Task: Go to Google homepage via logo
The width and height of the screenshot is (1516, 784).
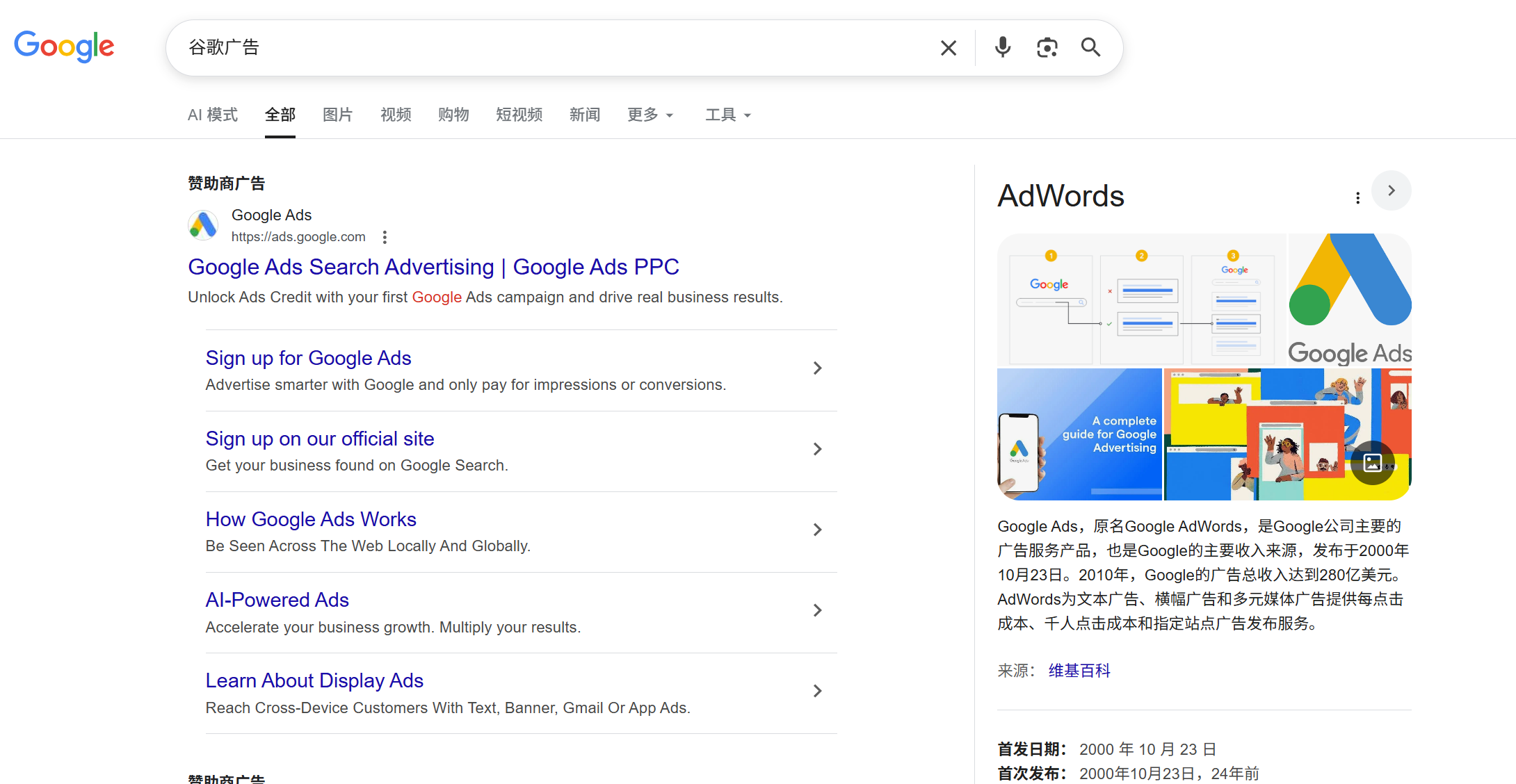Action: coord(64,47)
